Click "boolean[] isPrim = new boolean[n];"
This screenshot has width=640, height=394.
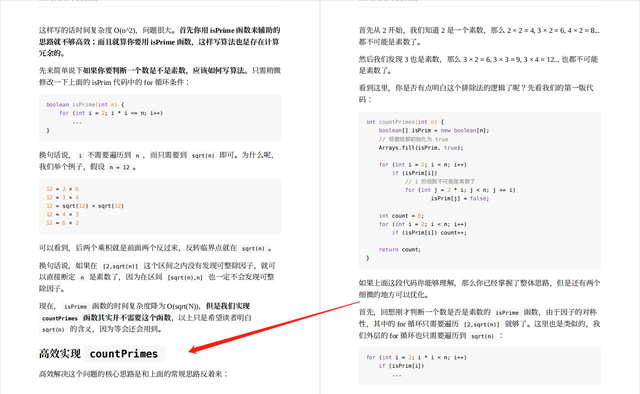(x=433, y=130)
